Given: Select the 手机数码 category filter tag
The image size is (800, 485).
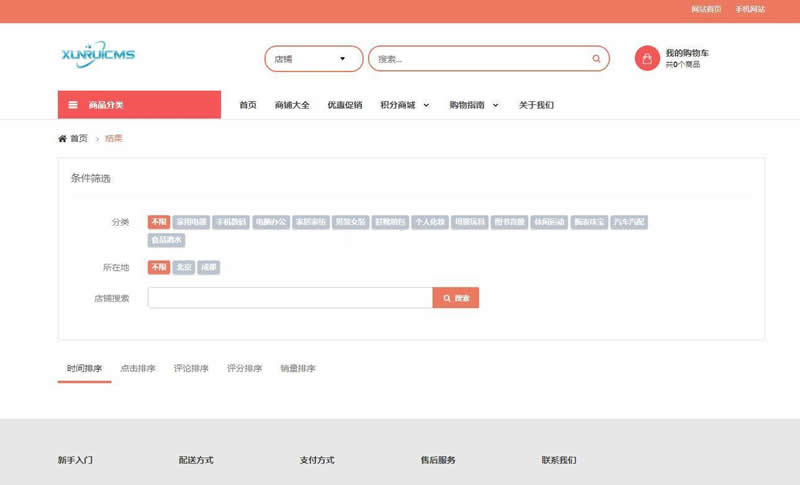Looking at the screenshot, I should pyautogui.click(x=231, y=222).
